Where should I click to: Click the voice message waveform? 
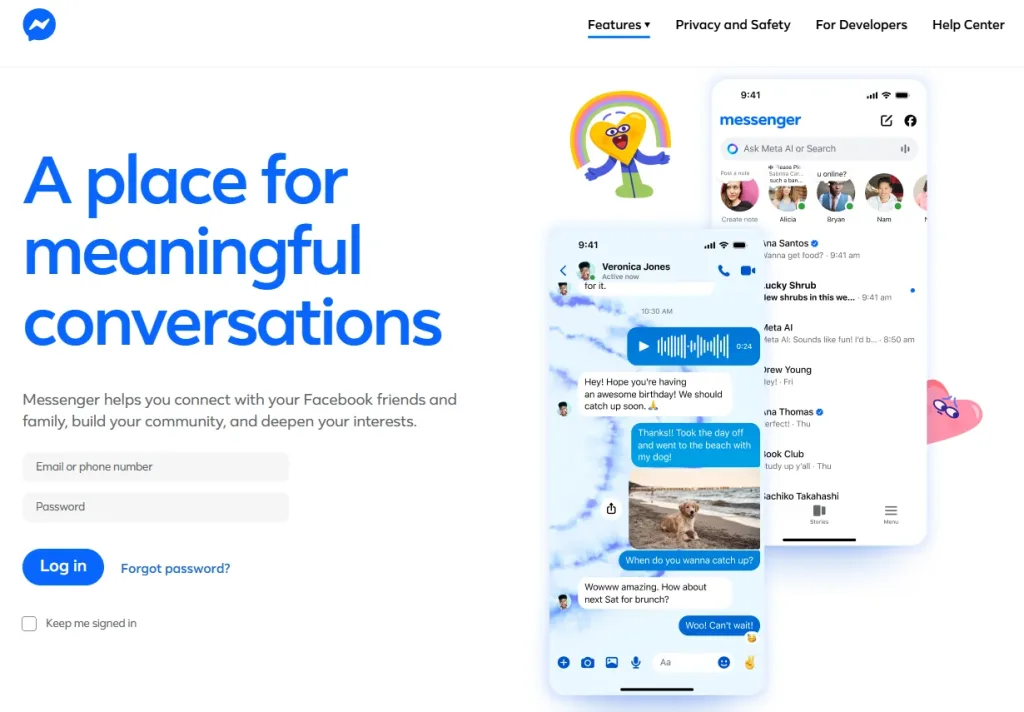[x=693, y=346]
